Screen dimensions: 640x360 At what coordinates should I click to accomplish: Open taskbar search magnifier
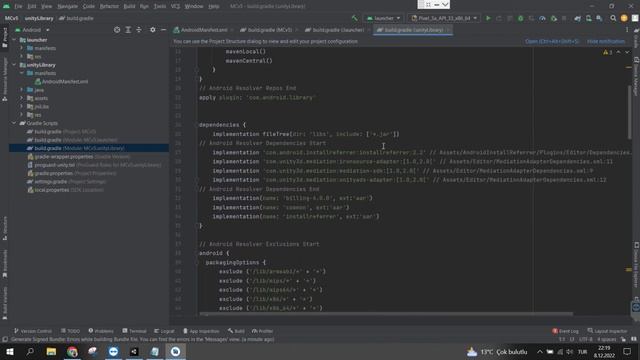pos(30,351)
